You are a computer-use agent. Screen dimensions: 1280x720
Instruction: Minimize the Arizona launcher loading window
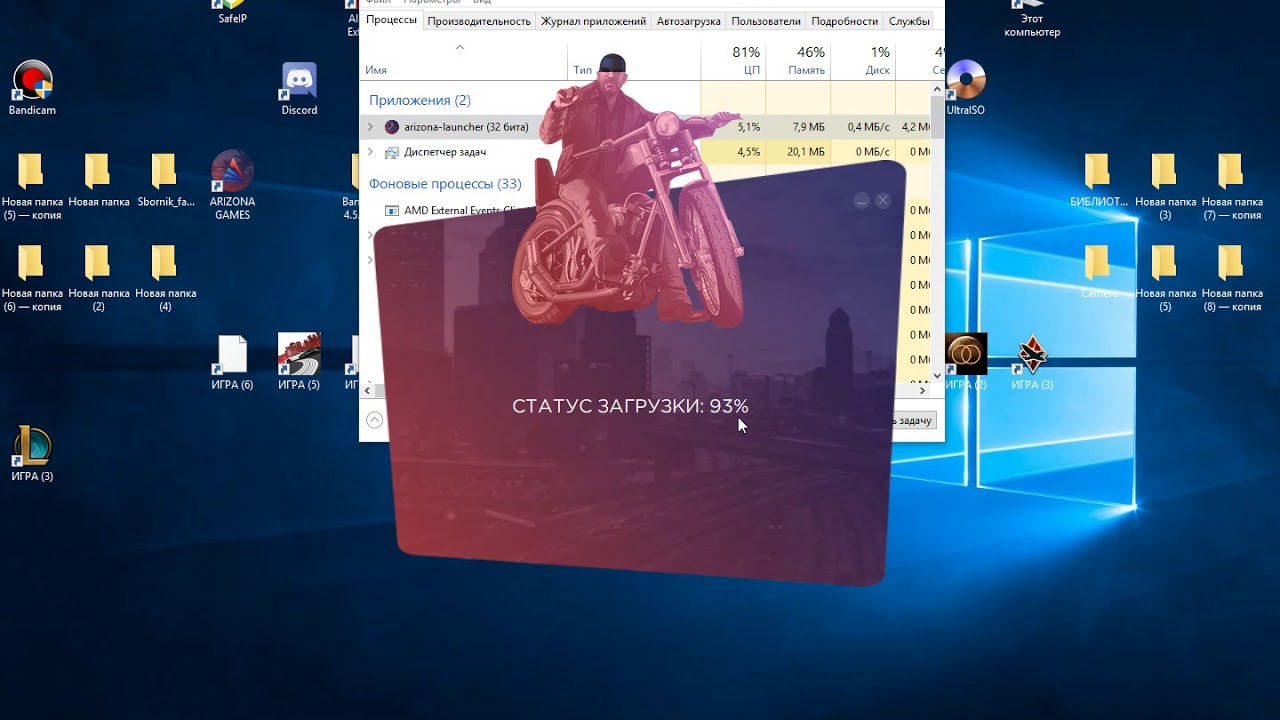[861, 201]
